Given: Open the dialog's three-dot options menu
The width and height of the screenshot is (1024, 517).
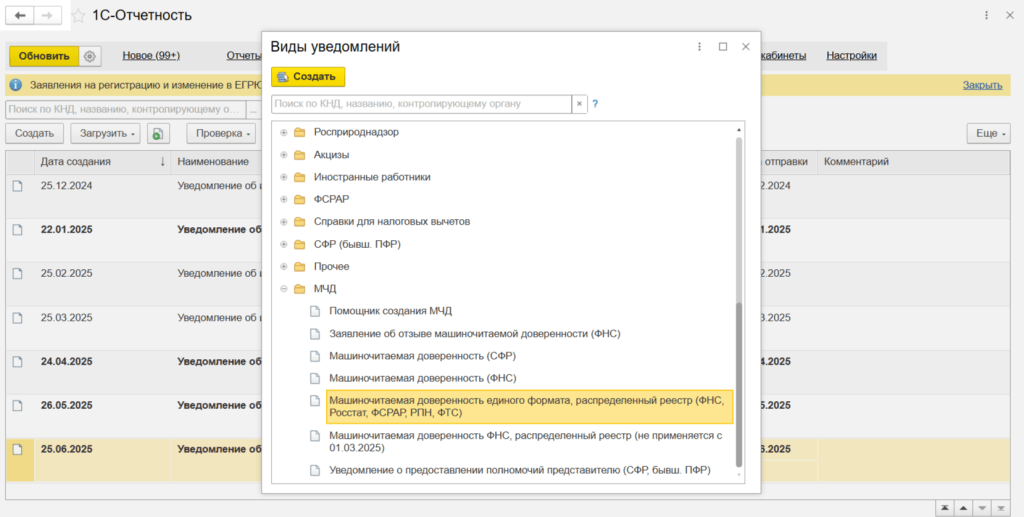Looking at the screenshot, I should [x=699, y=47].
